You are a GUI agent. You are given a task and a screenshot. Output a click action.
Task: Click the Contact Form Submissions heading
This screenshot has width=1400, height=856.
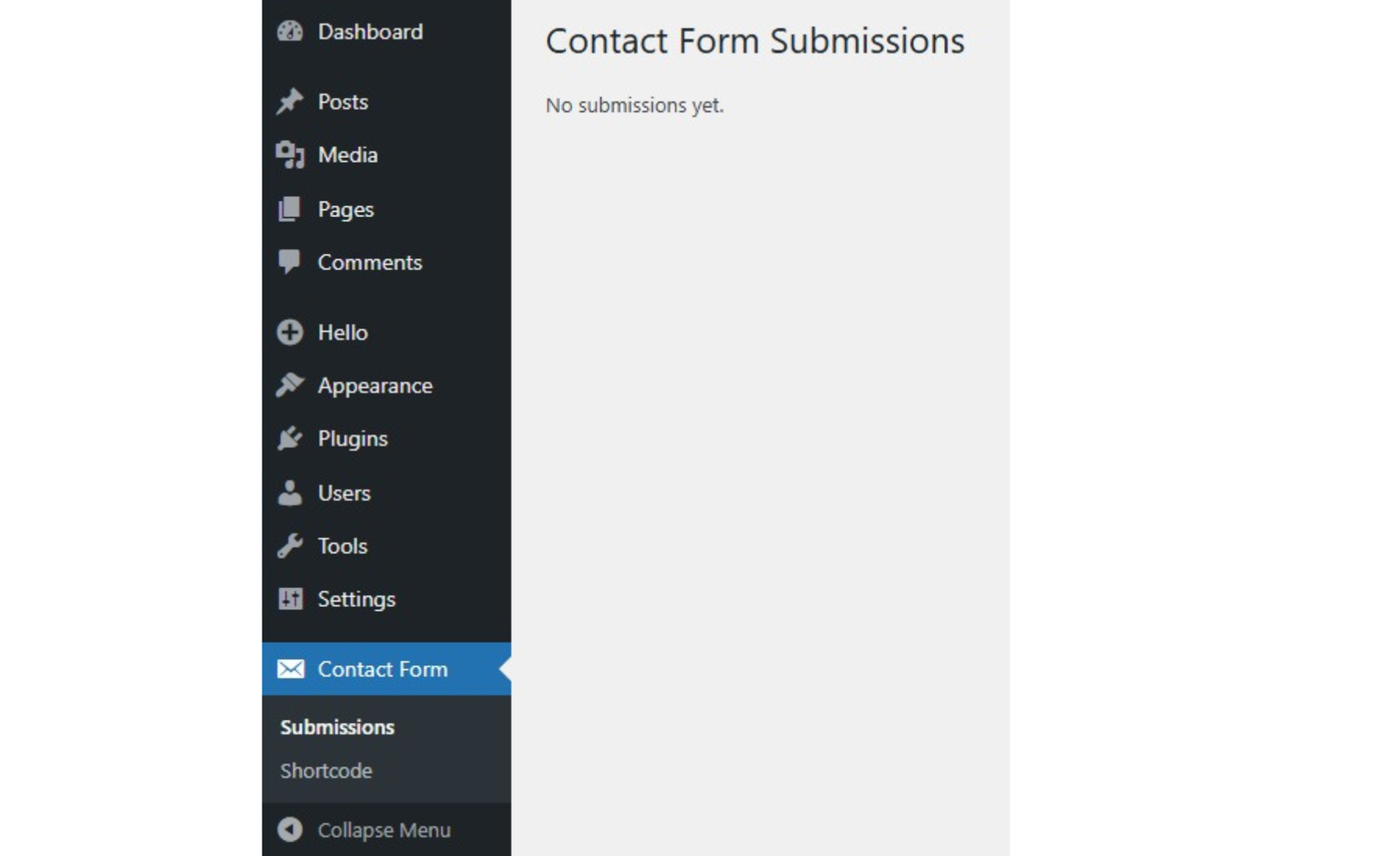(x=754, y=41)
